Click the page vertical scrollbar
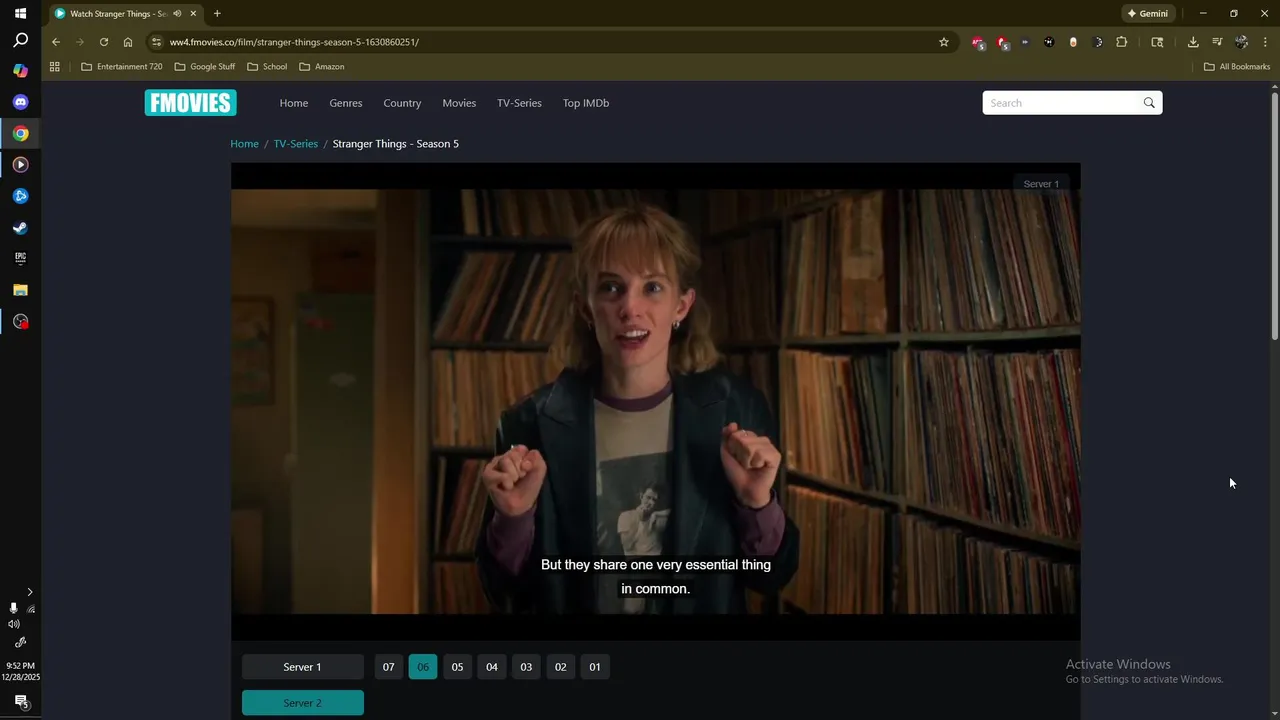The height and width of the screenshot is (720, 1280). 1275,215
